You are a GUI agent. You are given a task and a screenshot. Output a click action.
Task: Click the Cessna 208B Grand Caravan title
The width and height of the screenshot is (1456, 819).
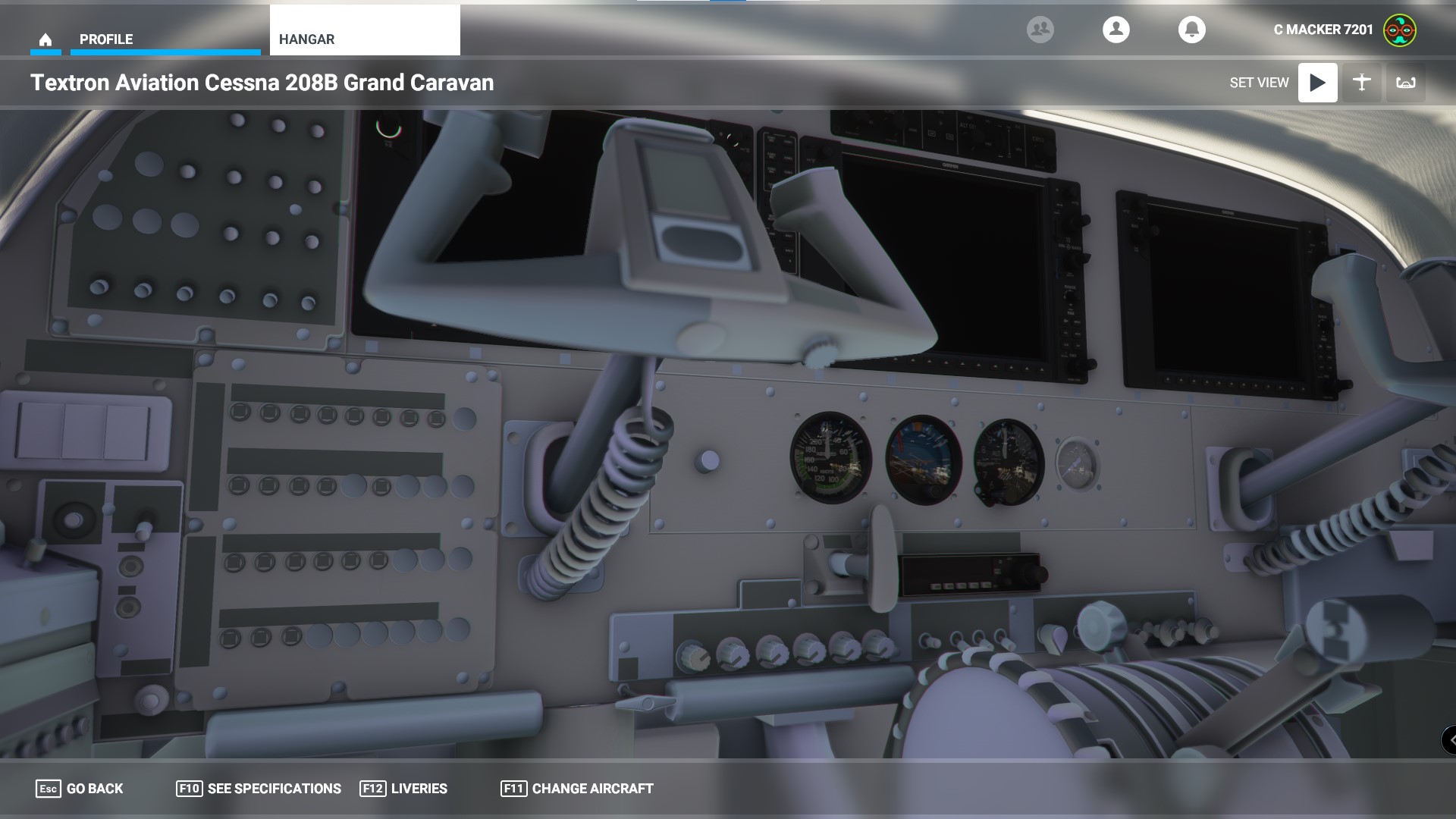click(262, 83)
